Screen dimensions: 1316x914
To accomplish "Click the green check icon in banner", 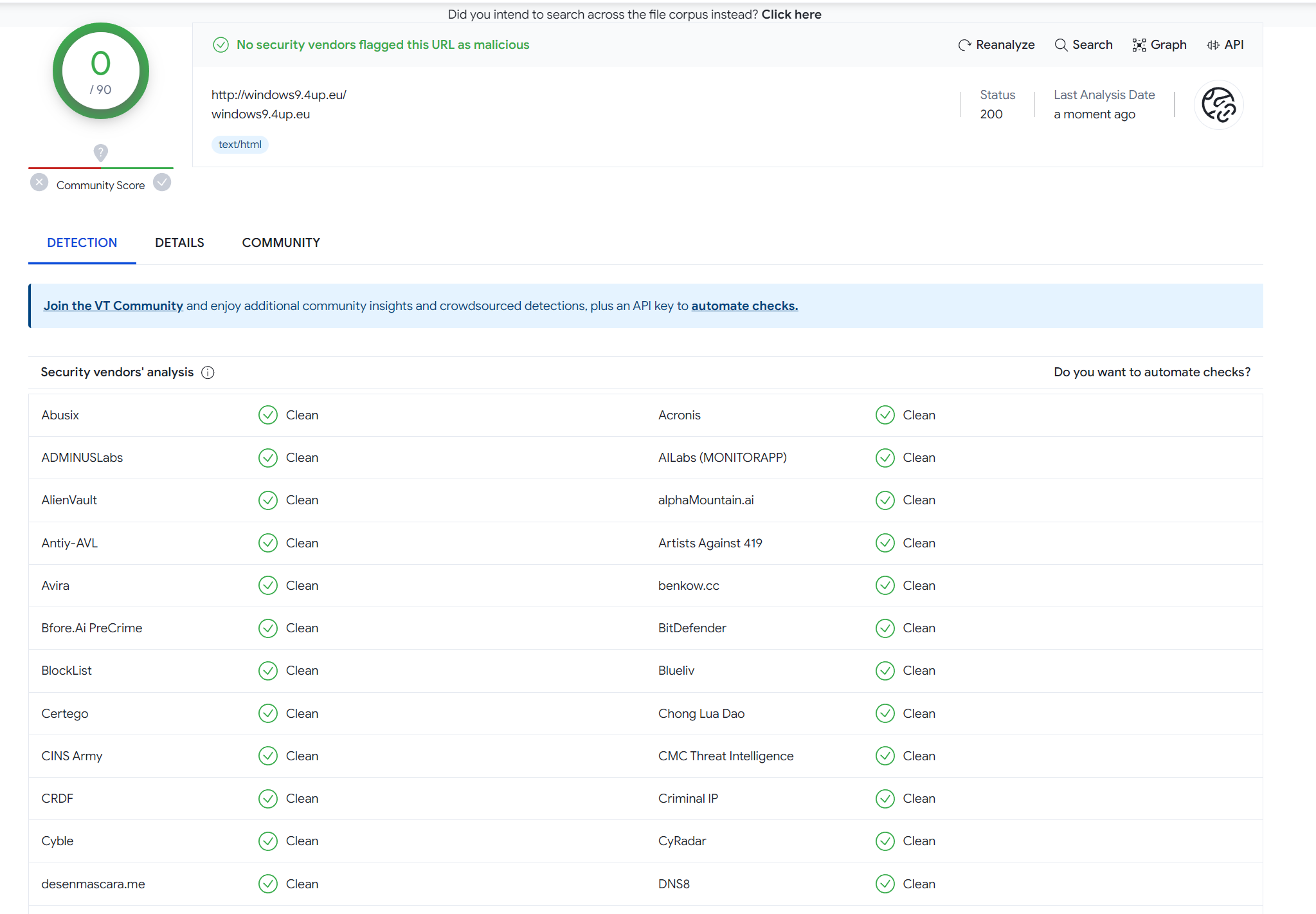I will pos(221,45).
